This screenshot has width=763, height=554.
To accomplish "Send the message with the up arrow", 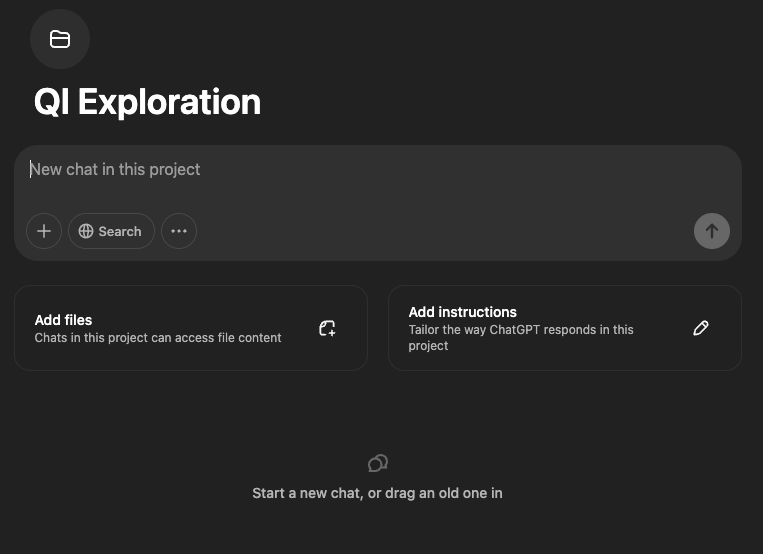I will 711,231.
